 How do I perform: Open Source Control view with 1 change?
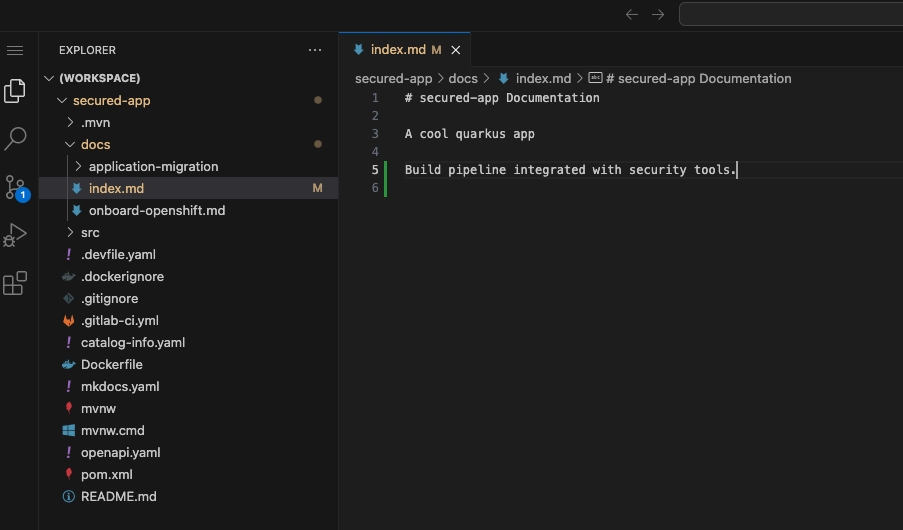[x=15, y=187]
